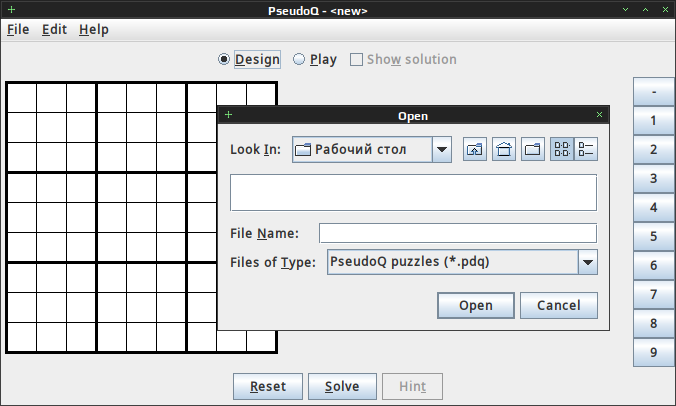Minimize the PseudoQ window
Screen dimensions: 676x406
point(626,9)
